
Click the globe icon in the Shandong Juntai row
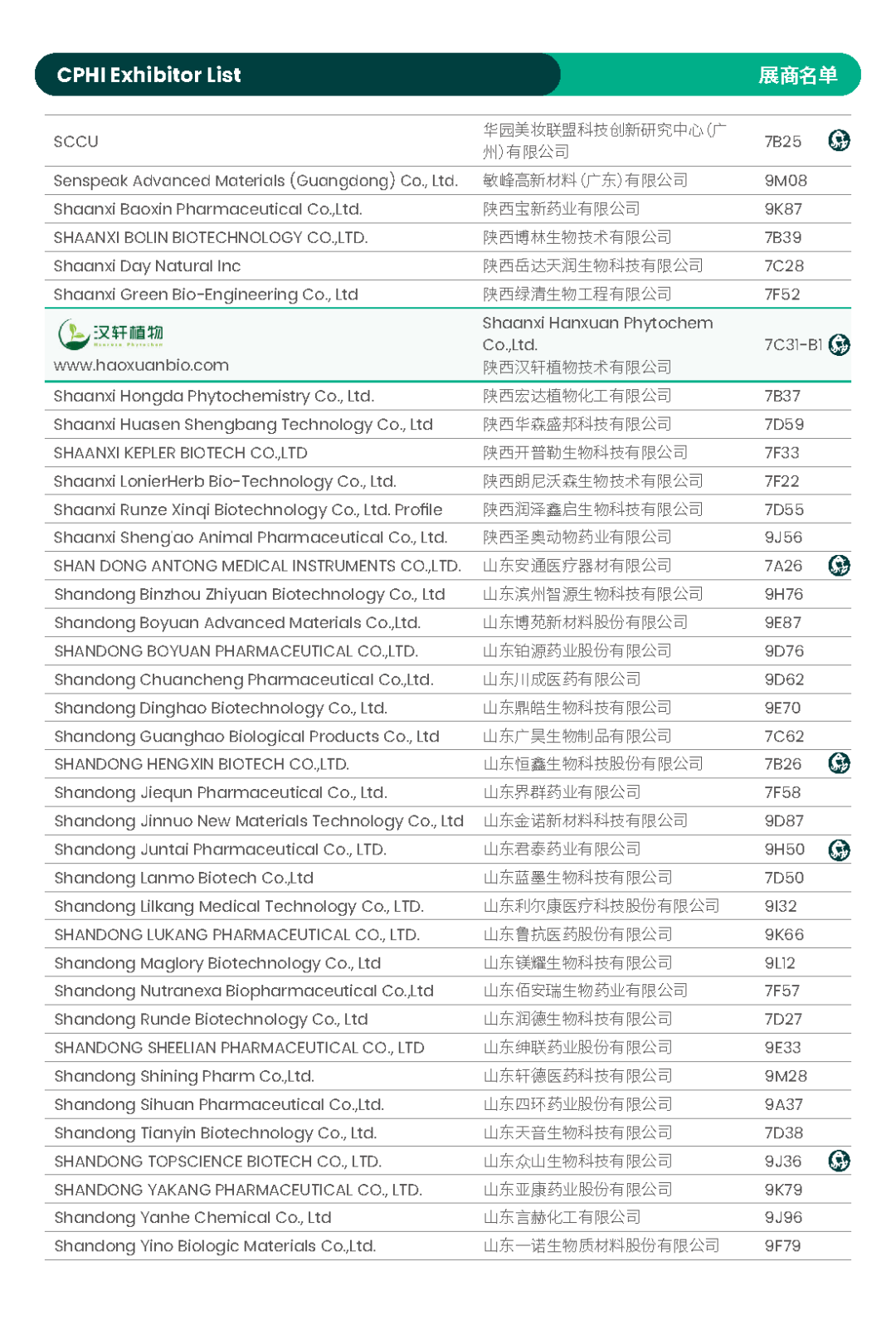[839, 850]
